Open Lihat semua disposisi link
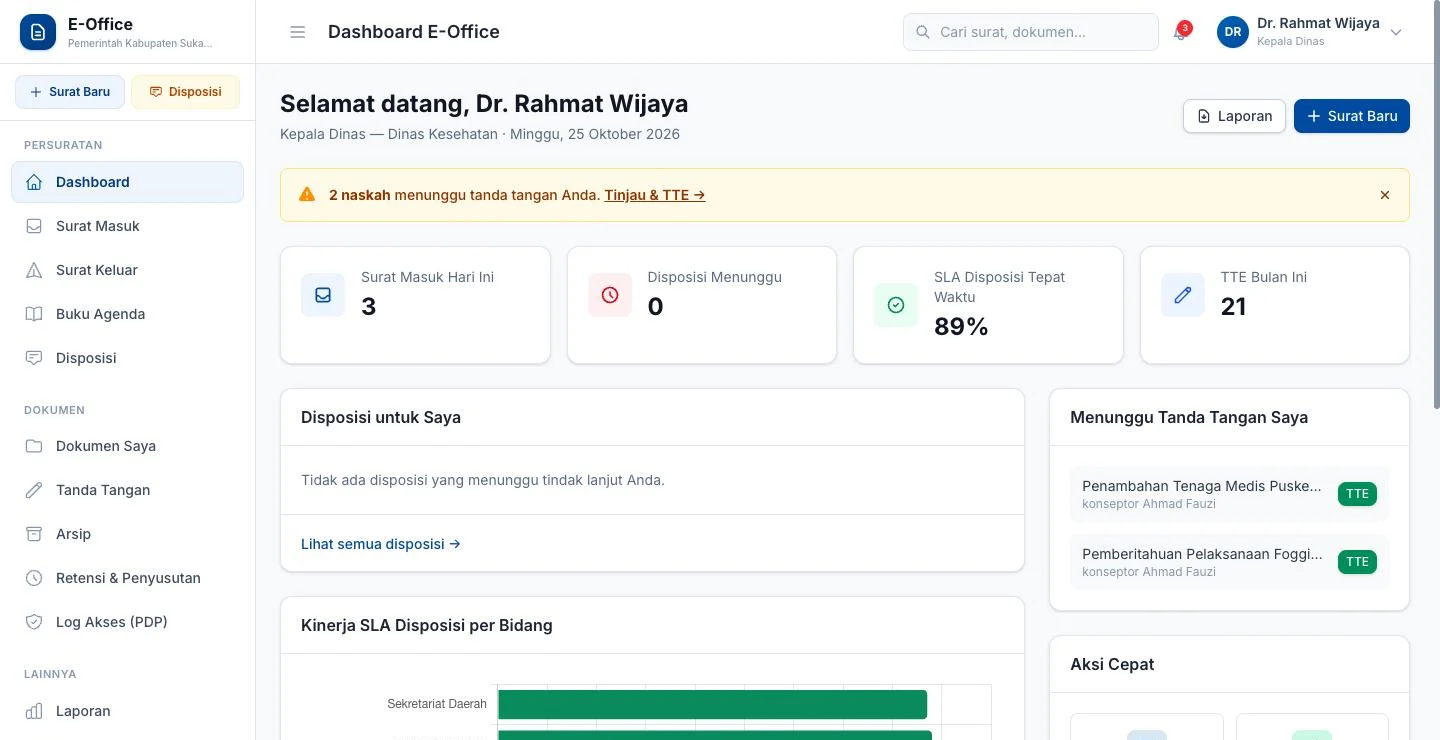 pyautogui.click(x=381, y=544)
